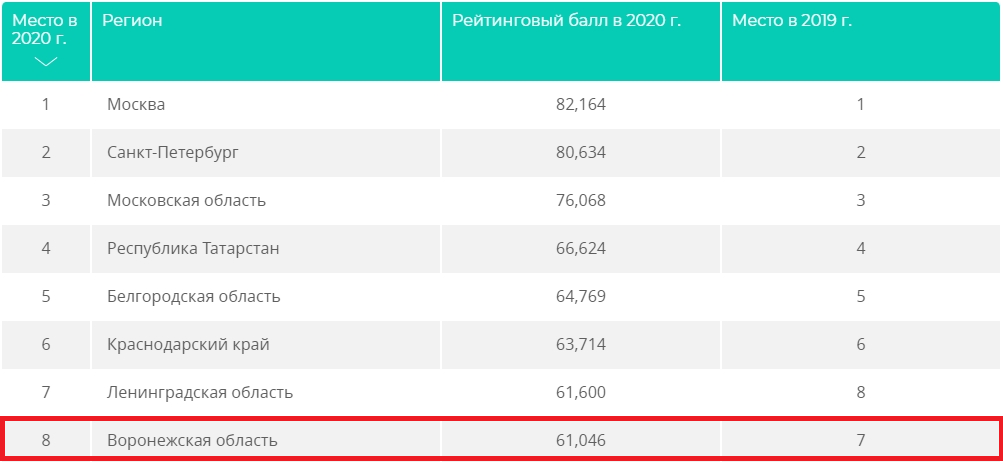Select the highlighted Воронежская область row

point(501,440)
